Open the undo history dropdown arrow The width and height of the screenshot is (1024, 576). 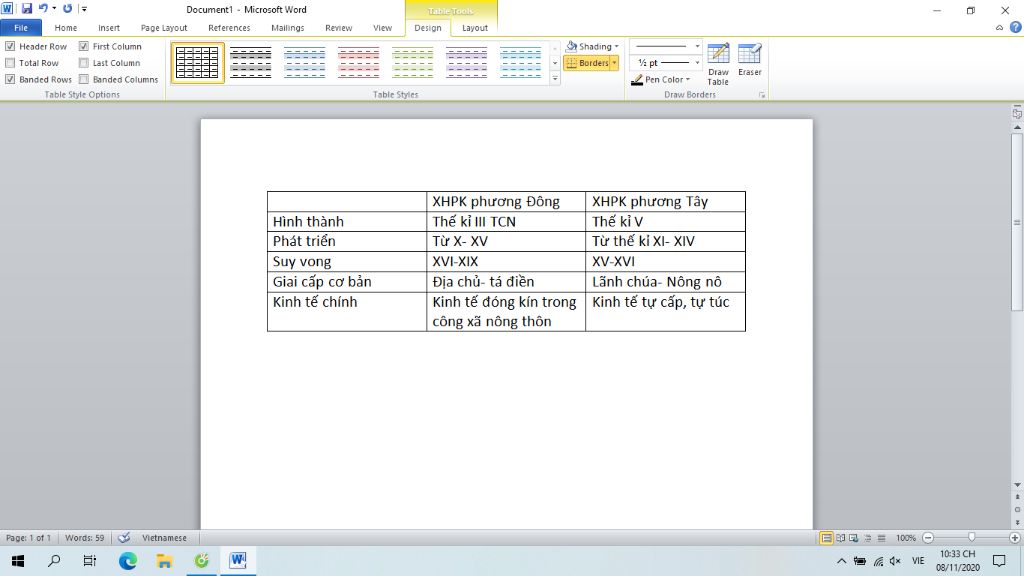[x=54, y=8]
